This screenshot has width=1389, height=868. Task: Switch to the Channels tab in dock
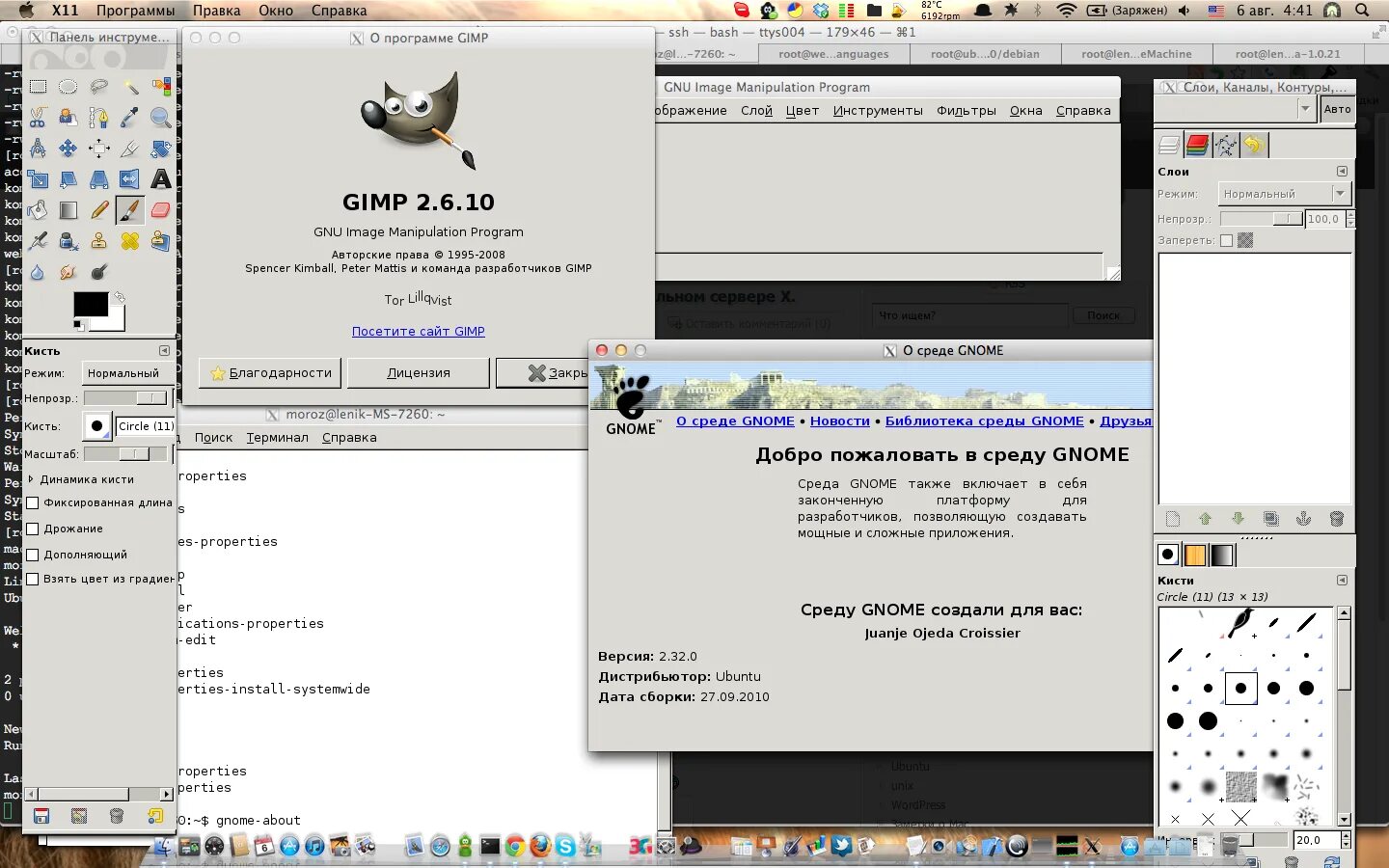coord(1197,146)
